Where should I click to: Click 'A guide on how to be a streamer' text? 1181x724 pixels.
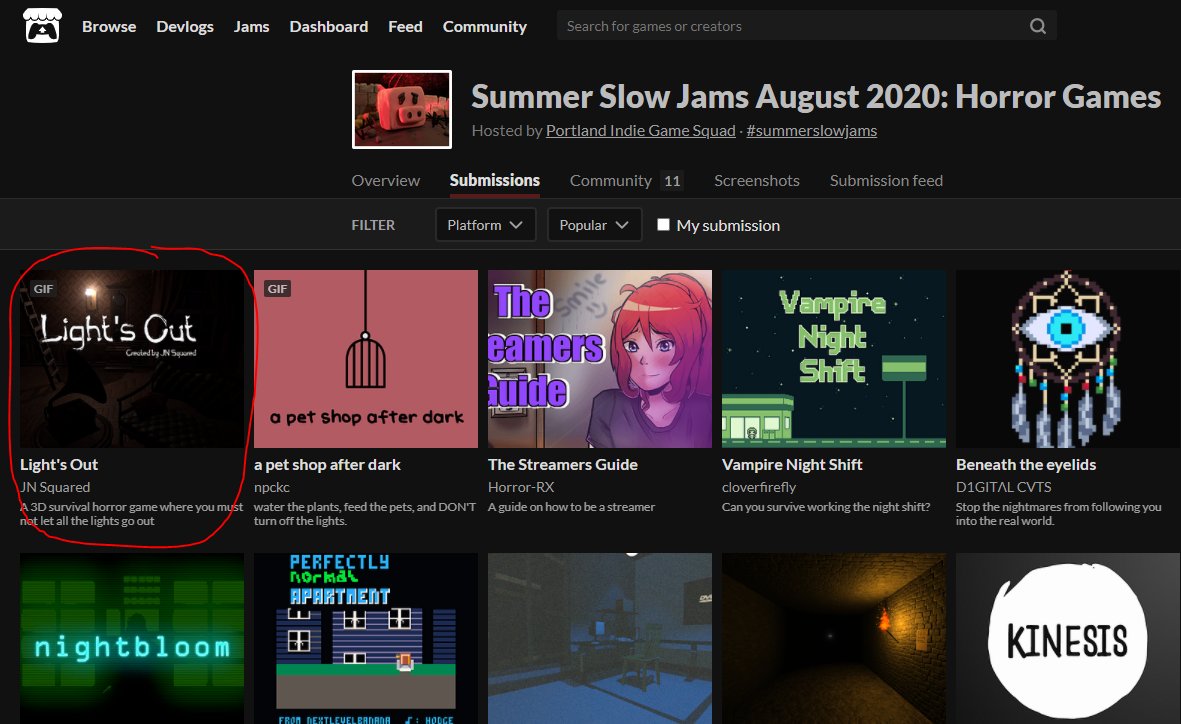pyautogui.click(x=572, y=507)
